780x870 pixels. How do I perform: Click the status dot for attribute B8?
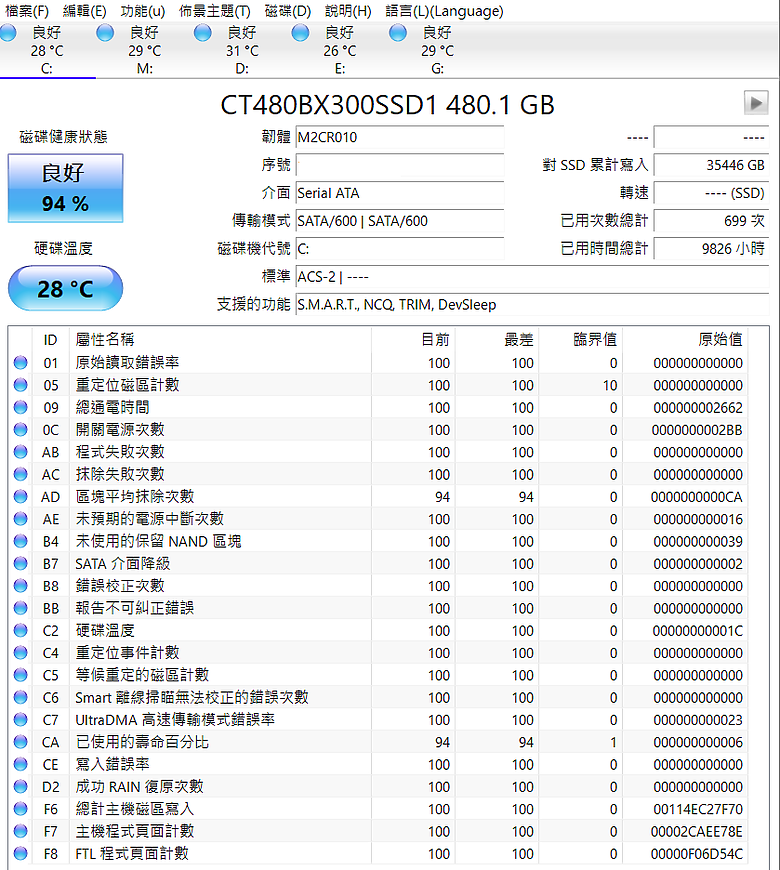click(21, 586)
